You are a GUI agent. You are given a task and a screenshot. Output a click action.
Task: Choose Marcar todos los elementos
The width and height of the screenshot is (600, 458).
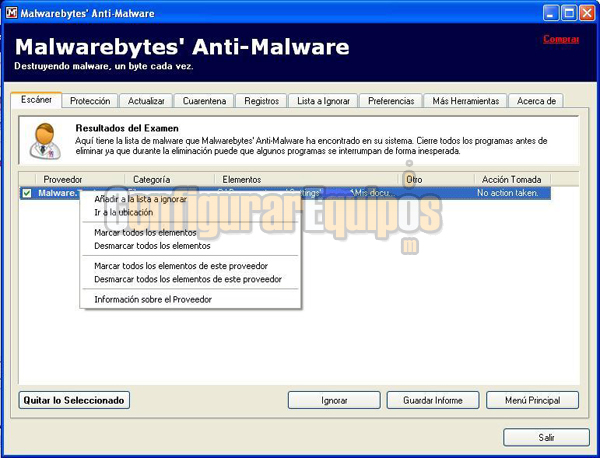click(x=190, y=233)
